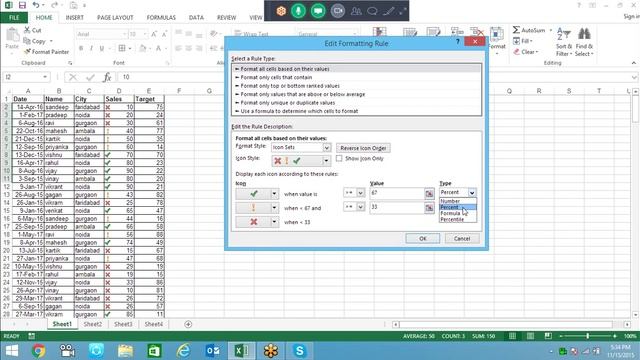Open the Icon Style dropdown
The width and height of the screenshot is (640, 360).
pos(326,161)
